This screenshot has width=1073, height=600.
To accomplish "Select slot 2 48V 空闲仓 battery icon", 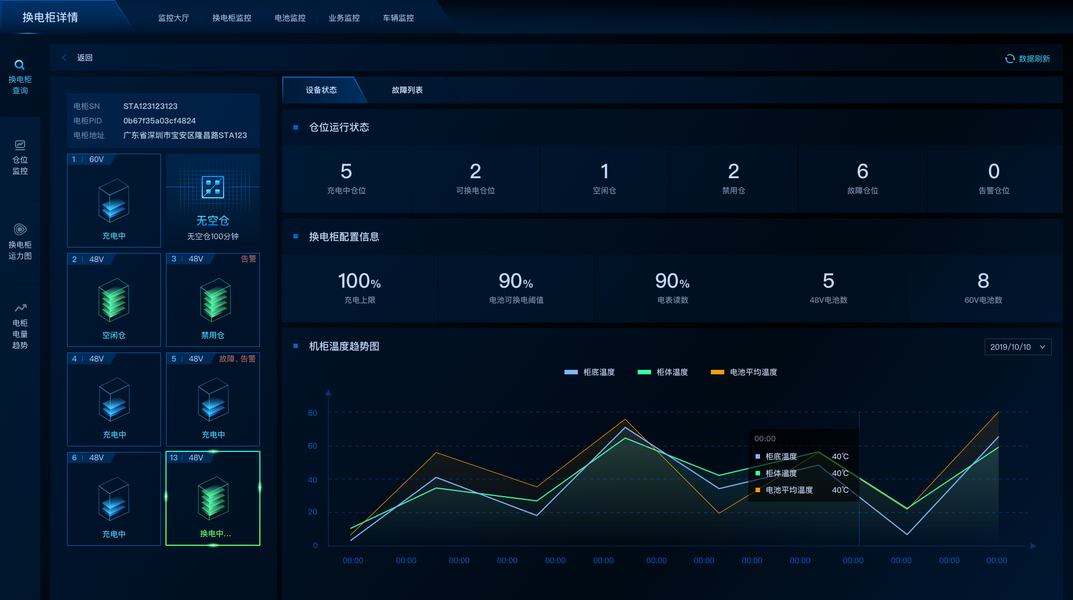I will point(114,300).
